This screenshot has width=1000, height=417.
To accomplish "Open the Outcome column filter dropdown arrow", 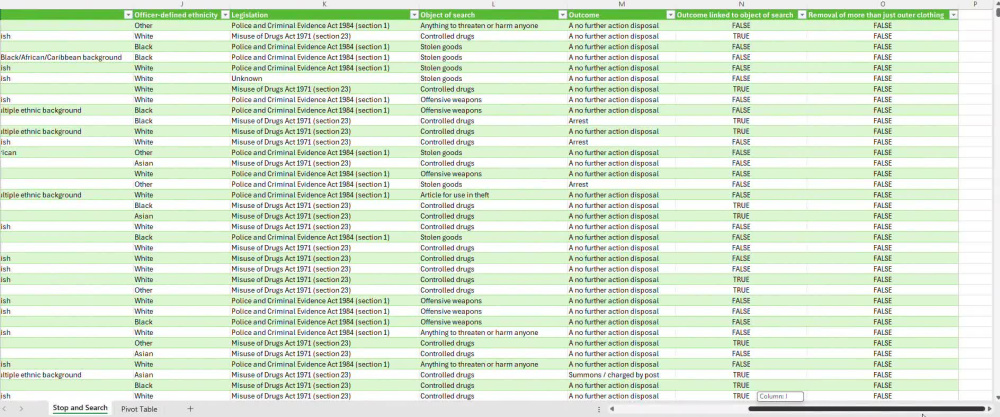I will pyautogui.click(x=670, y=15).
